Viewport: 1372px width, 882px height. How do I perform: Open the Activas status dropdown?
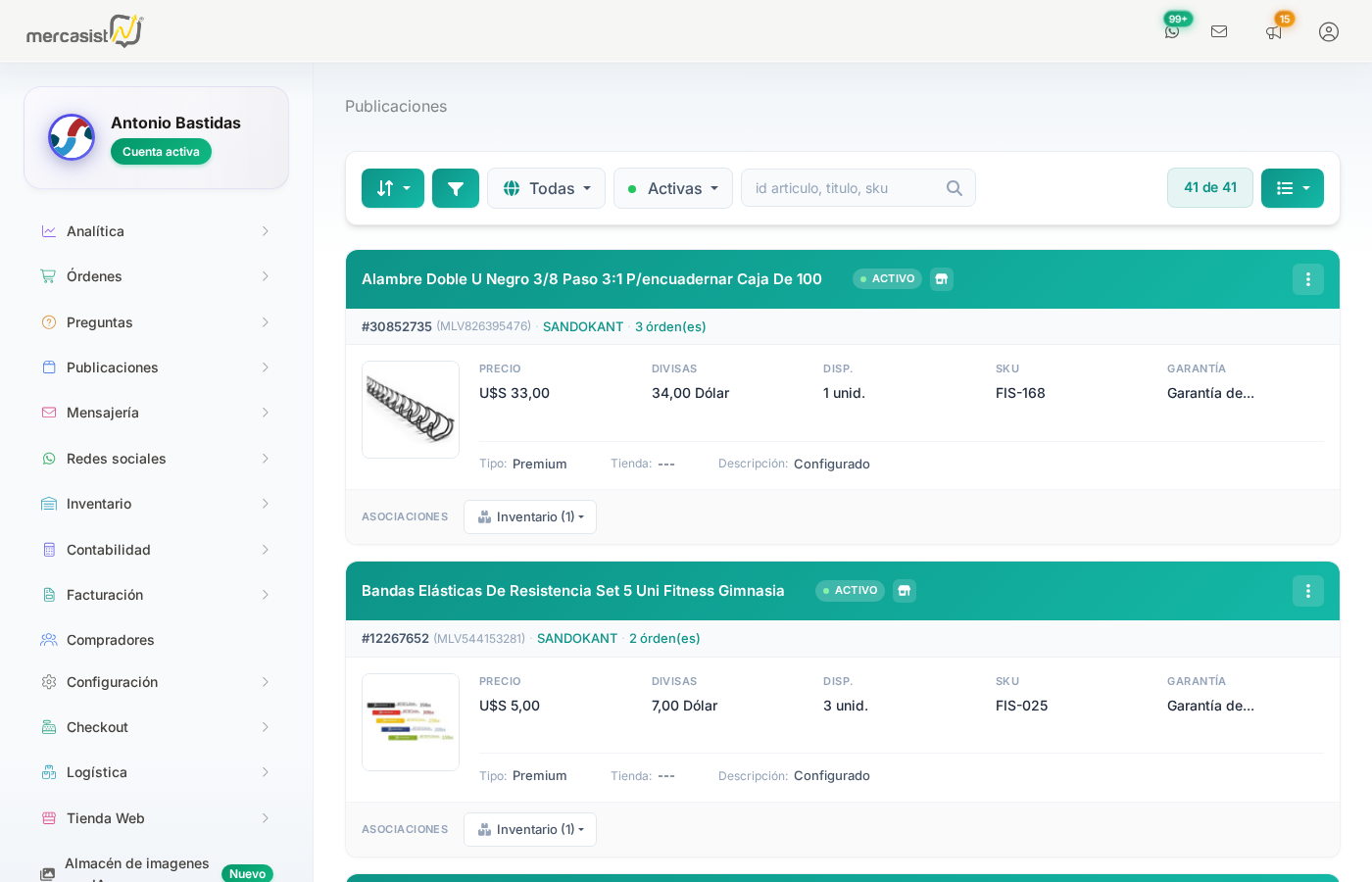(673, 188)
